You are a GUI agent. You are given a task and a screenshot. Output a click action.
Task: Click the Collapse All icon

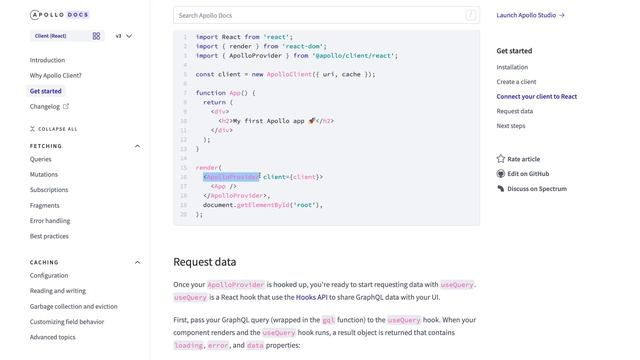32,129
